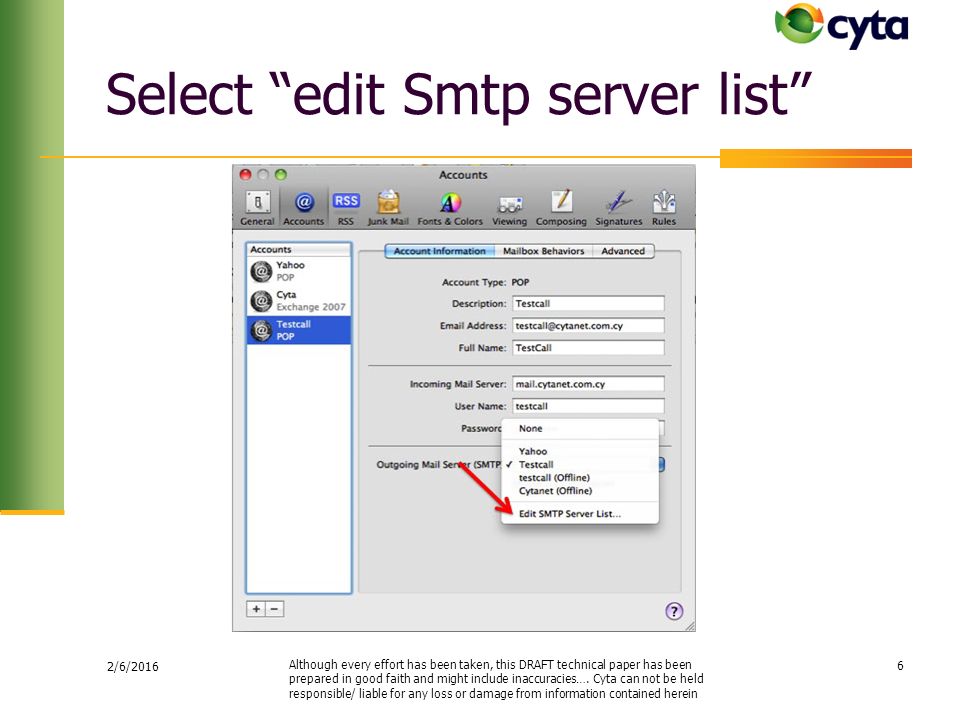Select the Testcall POP account
960x720 pixels.
(x=299, y=330)
